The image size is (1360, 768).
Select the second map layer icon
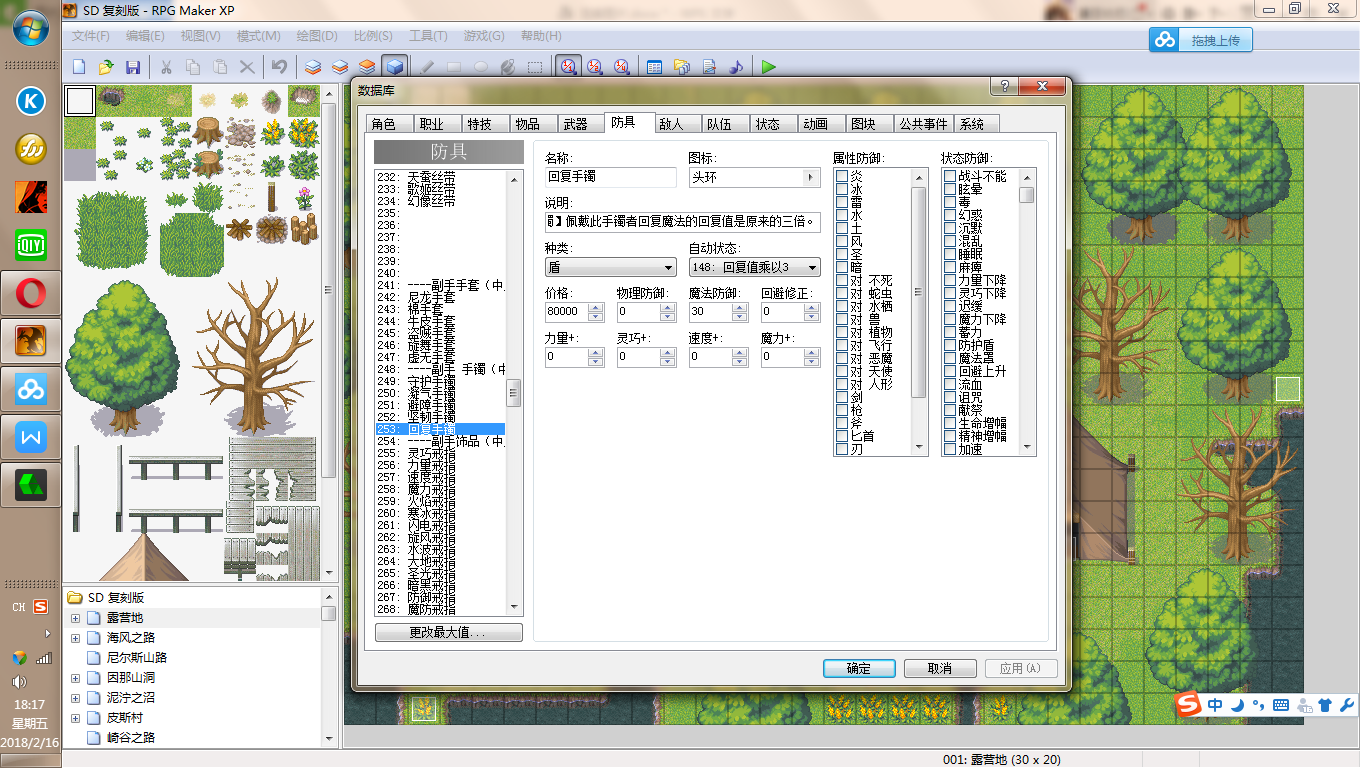[340, 67]
